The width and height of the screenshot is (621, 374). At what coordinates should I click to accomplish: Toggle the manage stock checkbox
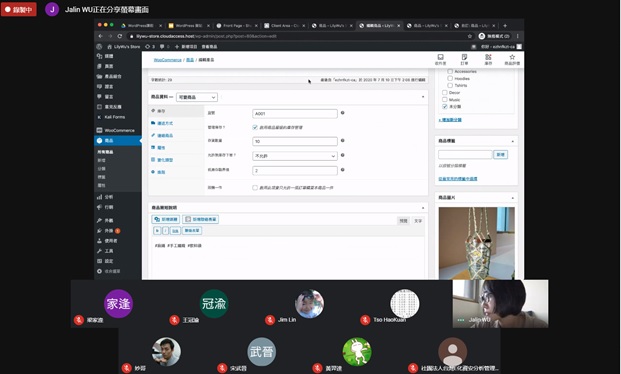coord(255,127)
